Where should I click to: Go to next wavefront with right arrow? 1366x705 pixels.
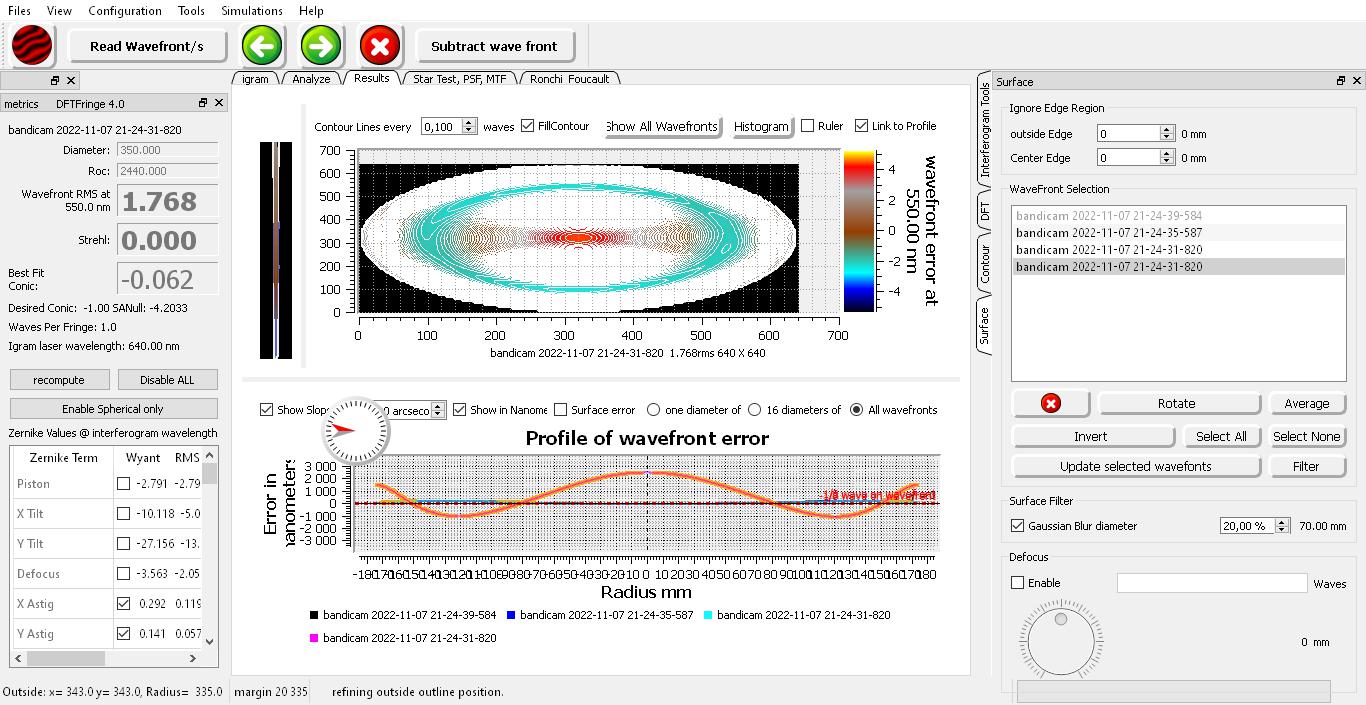(x=321, y=45)
